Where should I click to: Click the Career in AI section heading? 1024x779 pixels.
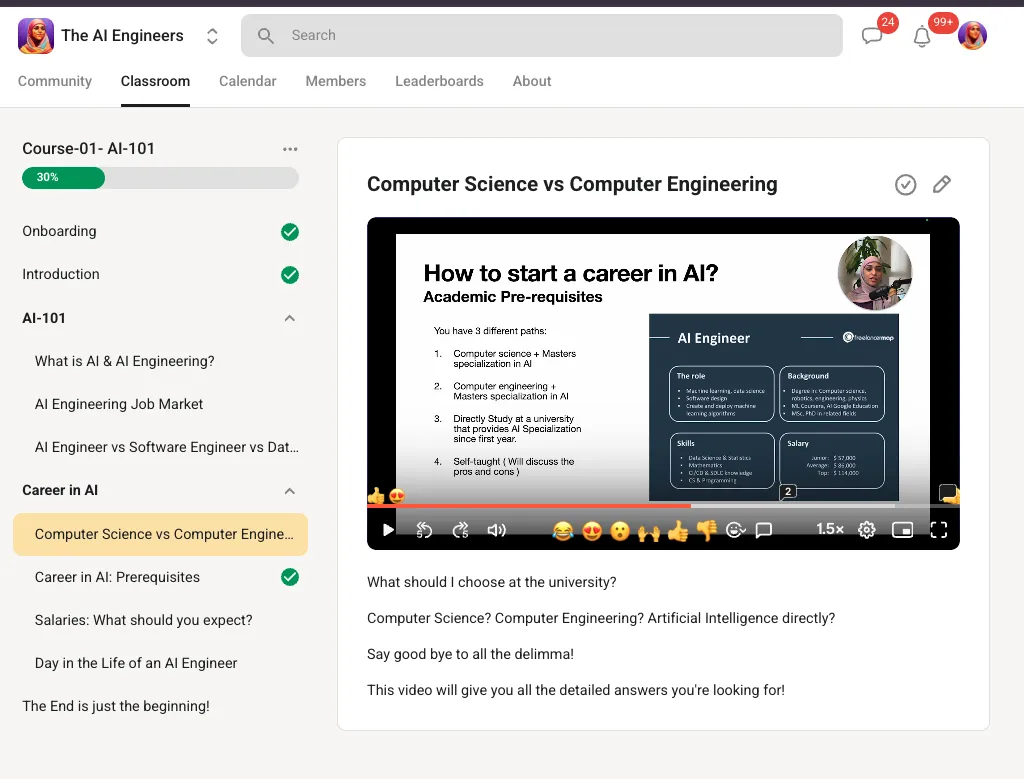60,490
